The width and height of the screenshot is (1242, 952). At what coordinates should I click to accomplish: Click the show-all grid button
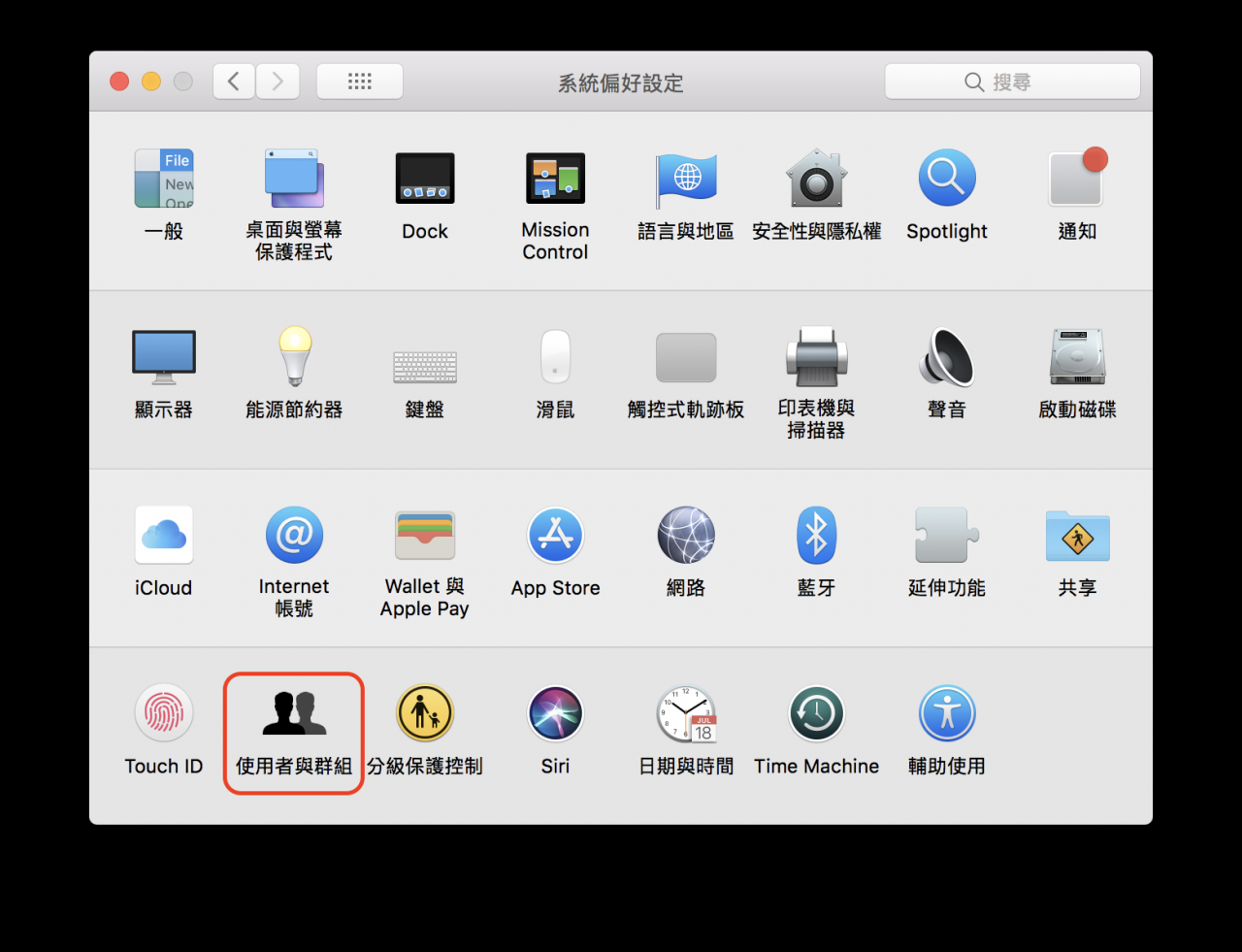point(360,82)
